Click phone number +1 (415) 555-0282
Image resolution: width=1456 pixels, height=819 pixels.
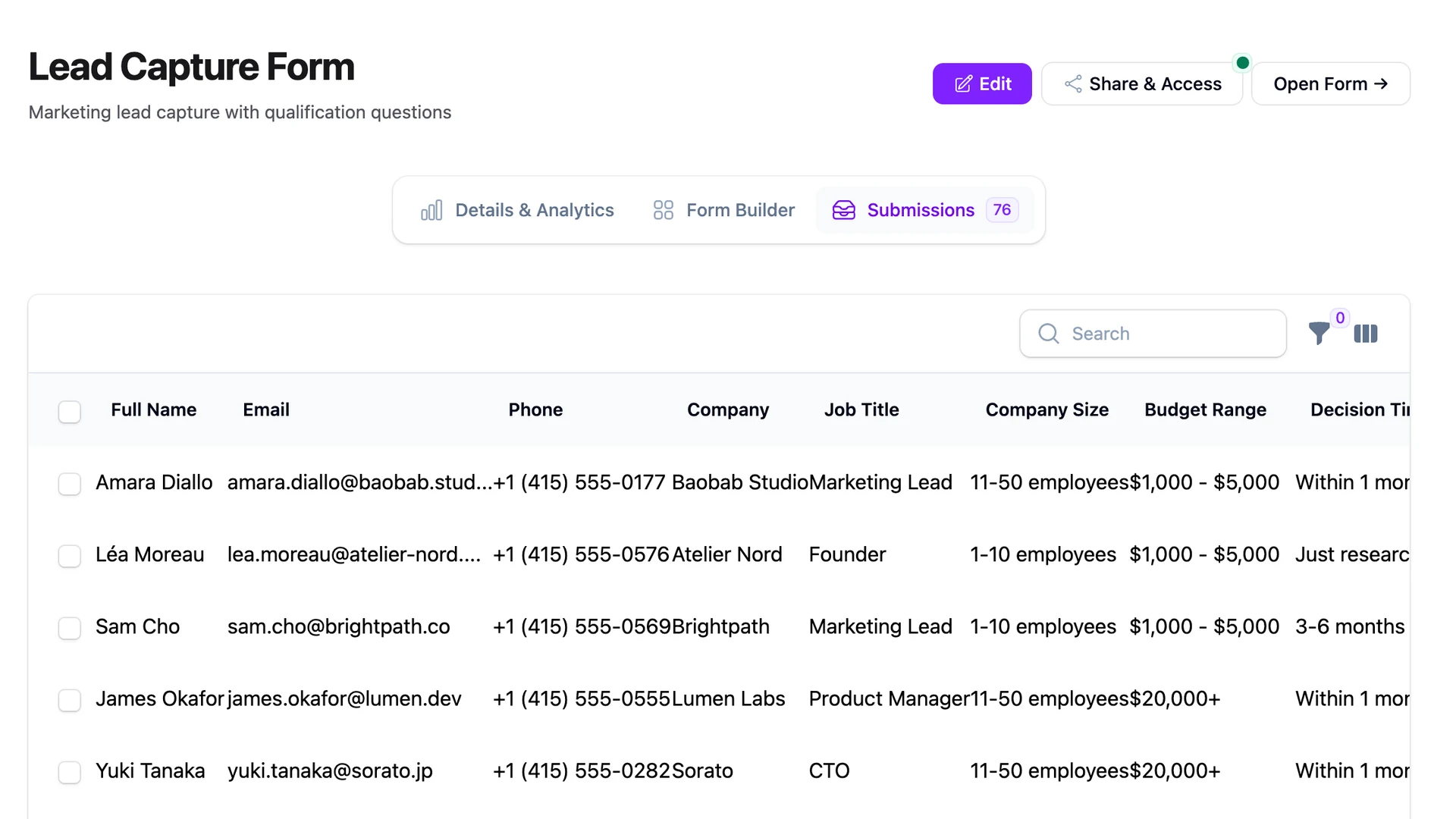point(582,770)
